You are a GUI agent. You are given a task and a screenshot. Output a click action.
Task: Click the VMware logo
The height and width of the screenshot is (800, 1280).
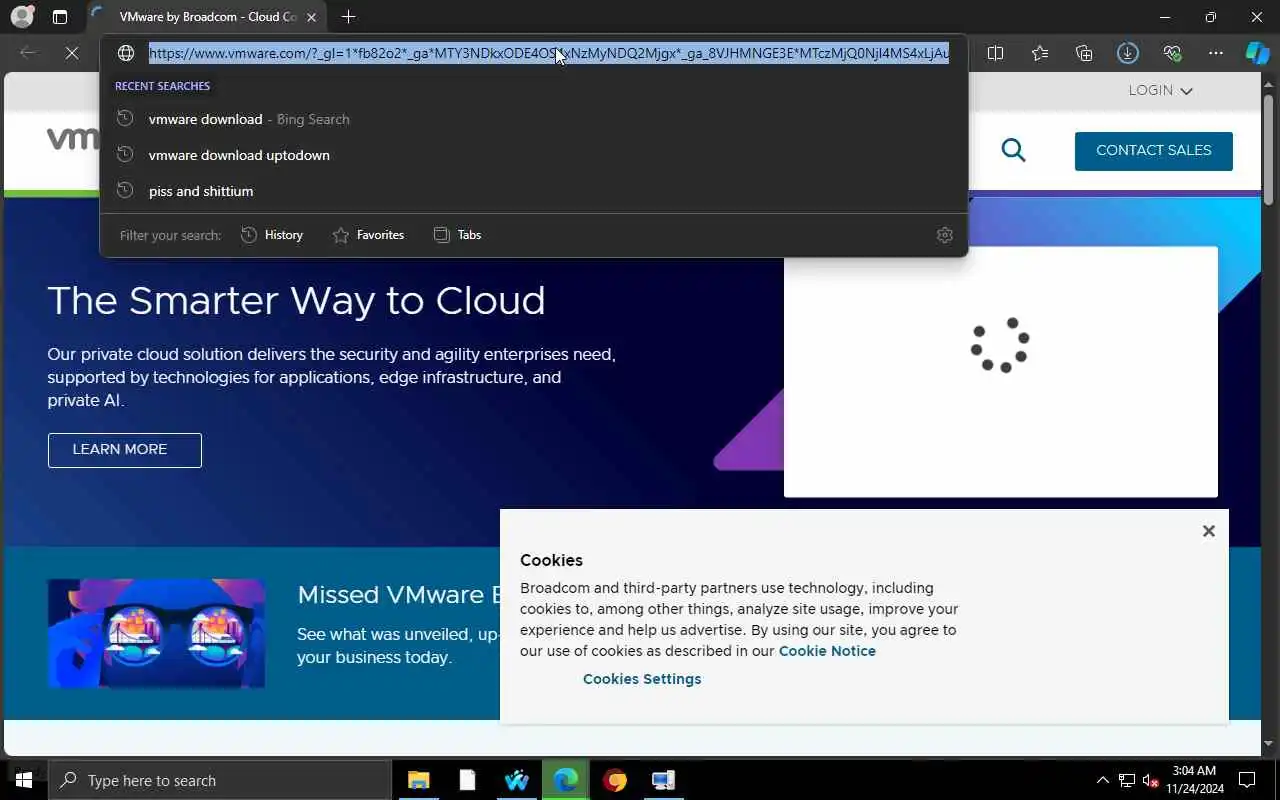tap(73, 138)
